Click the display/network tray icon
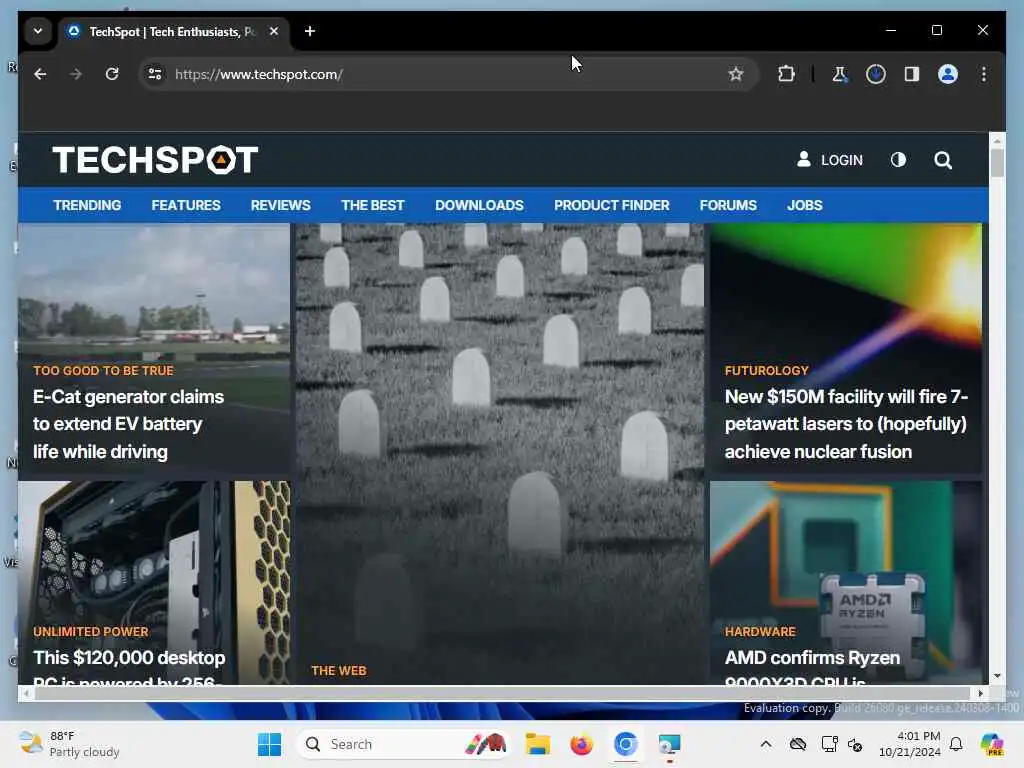The height and width of the screenshot is (768, 1024). [x=829, y=744]
